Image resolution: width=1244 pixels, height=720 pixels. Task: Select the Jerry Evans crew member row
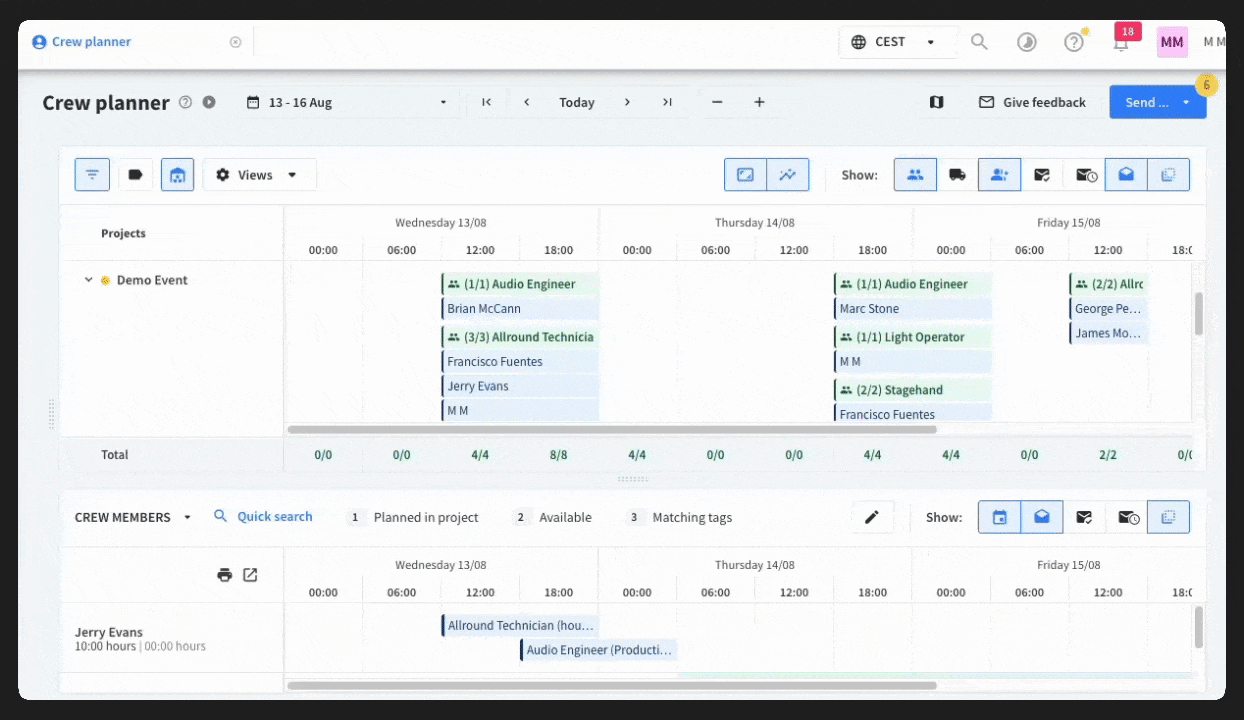point(172,638)
